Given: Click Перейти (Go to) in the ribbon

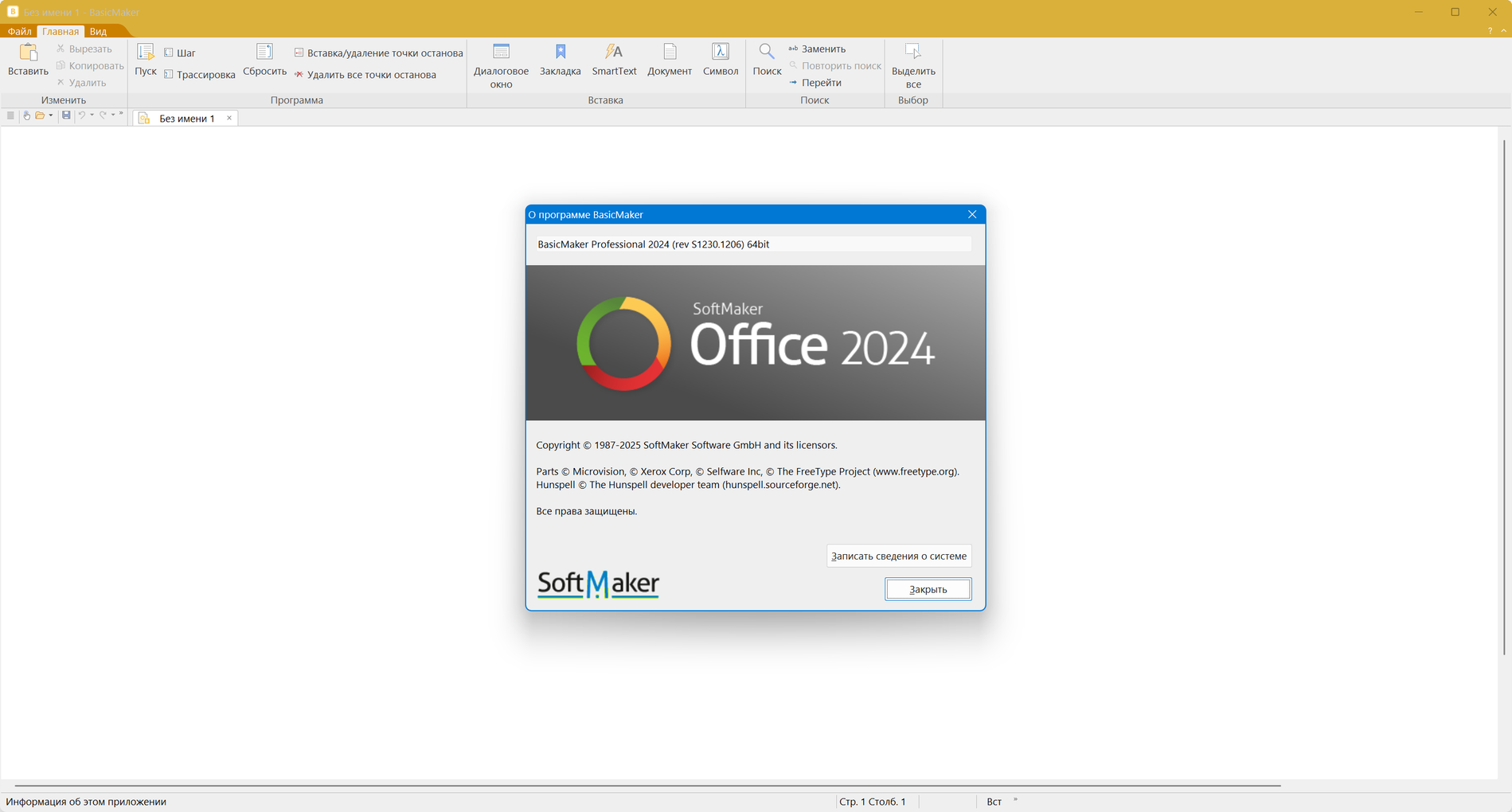Looking at the screenshot, I should coord(815,83).
